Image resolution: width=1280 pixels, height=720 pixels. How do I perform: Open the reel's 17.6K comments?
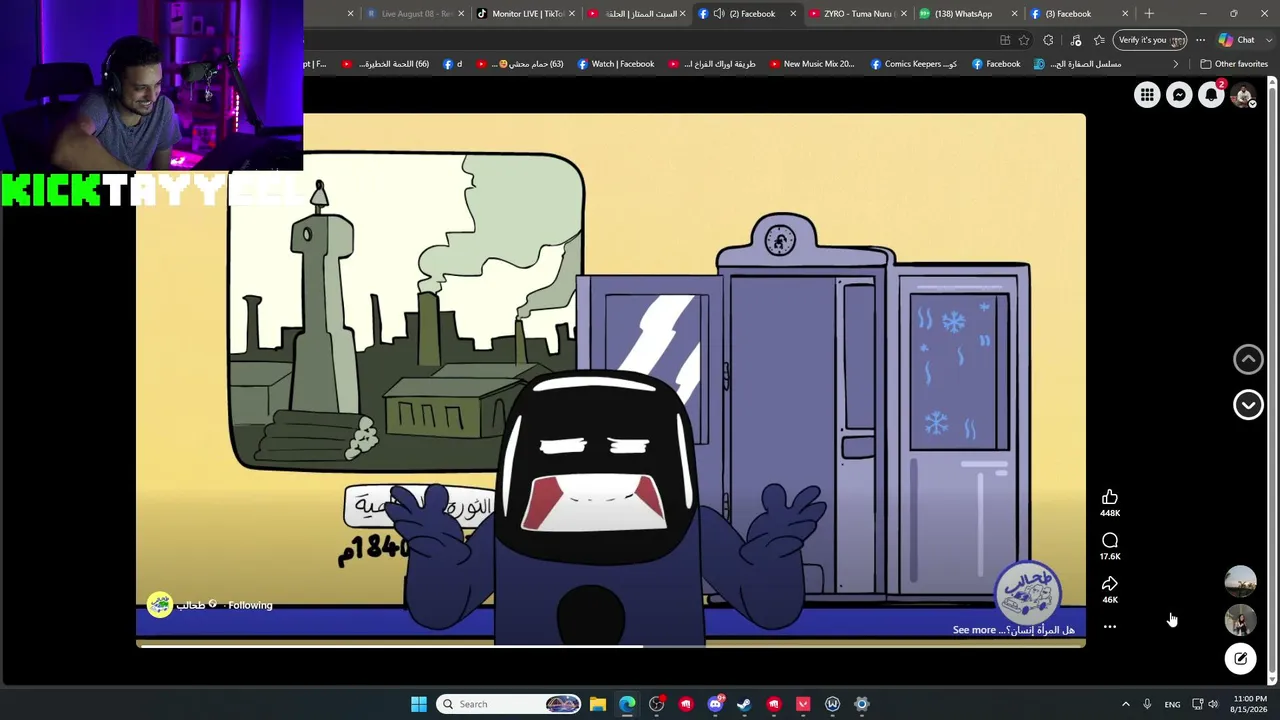(1110, 541)
